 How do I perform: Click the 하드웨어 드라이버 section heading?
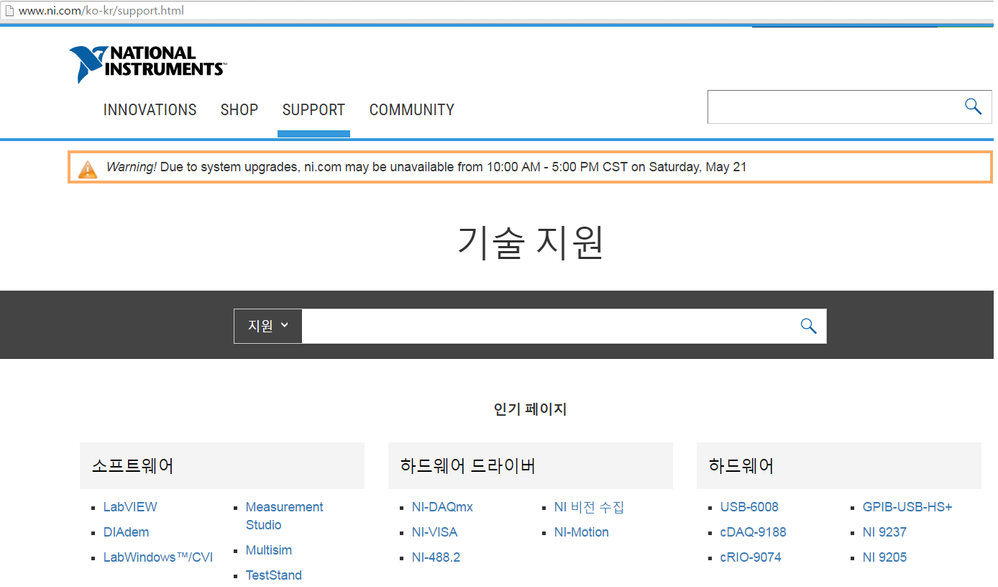click(468, 466)
